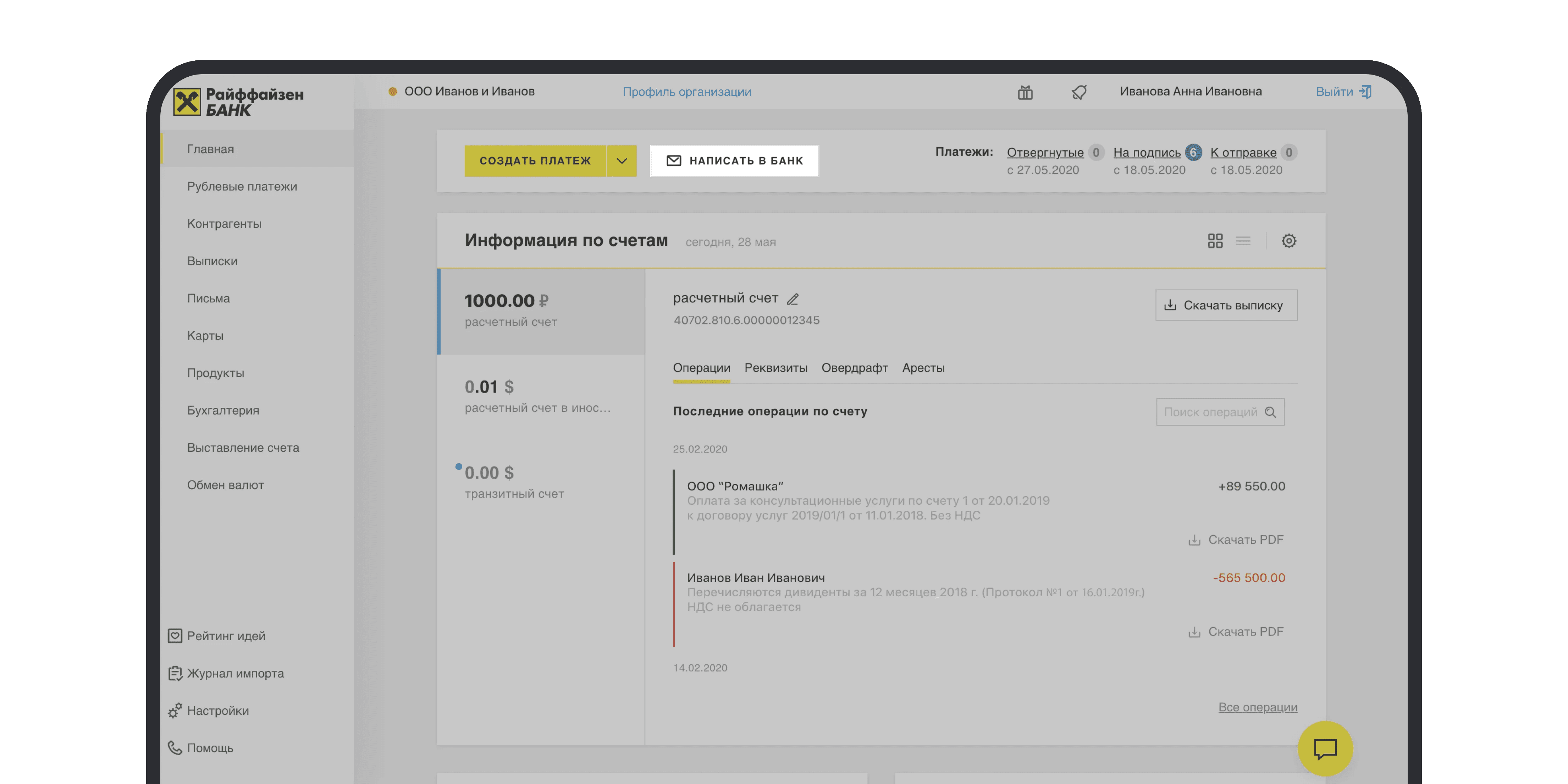Click Скачать выписку button
Viewport: 1568px width, 784px height.
pos(1226,305)
